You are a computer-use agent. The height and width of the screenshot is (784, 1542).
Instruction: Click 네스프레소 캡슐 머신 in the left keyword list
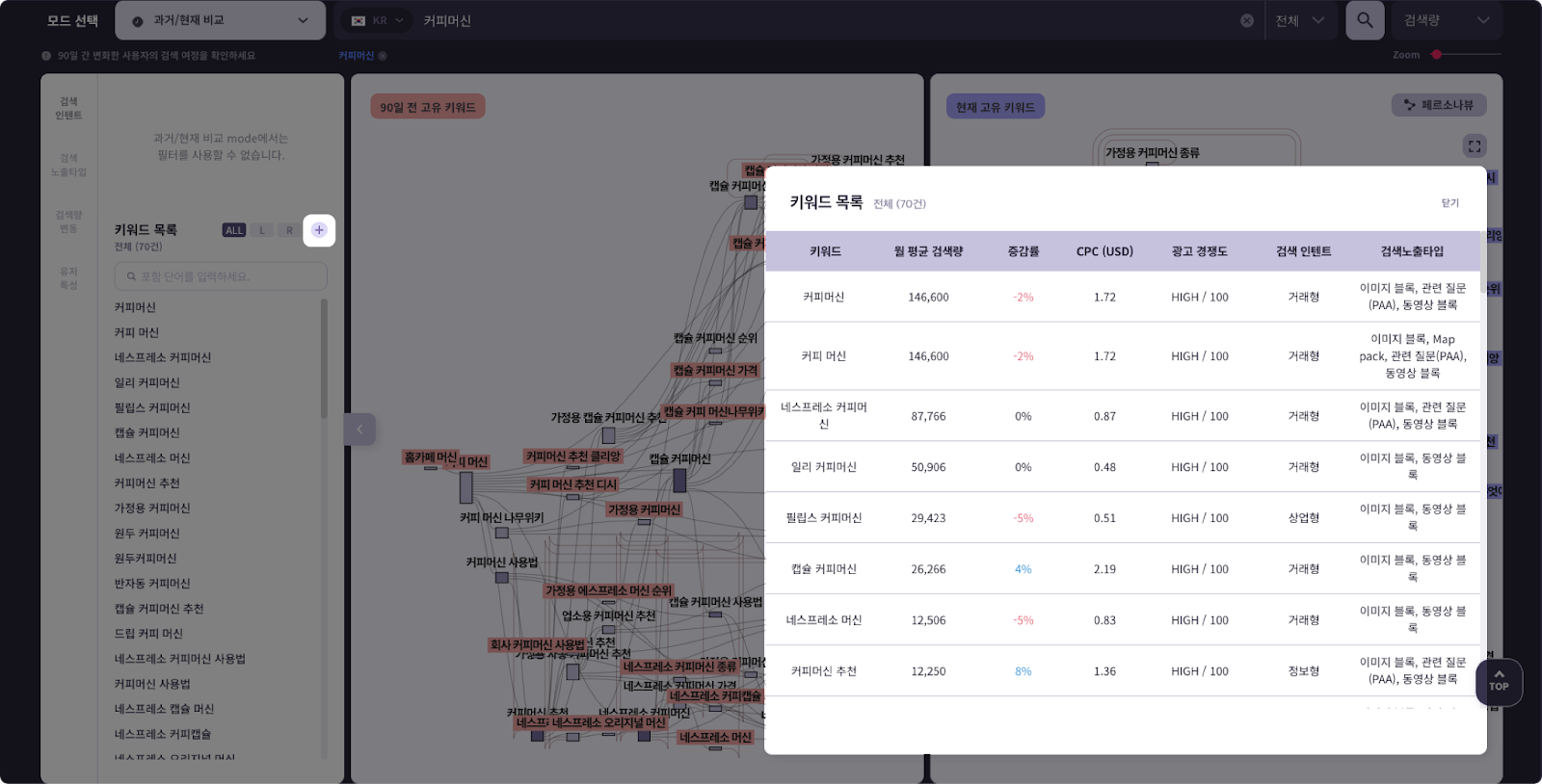pos(164,708)
